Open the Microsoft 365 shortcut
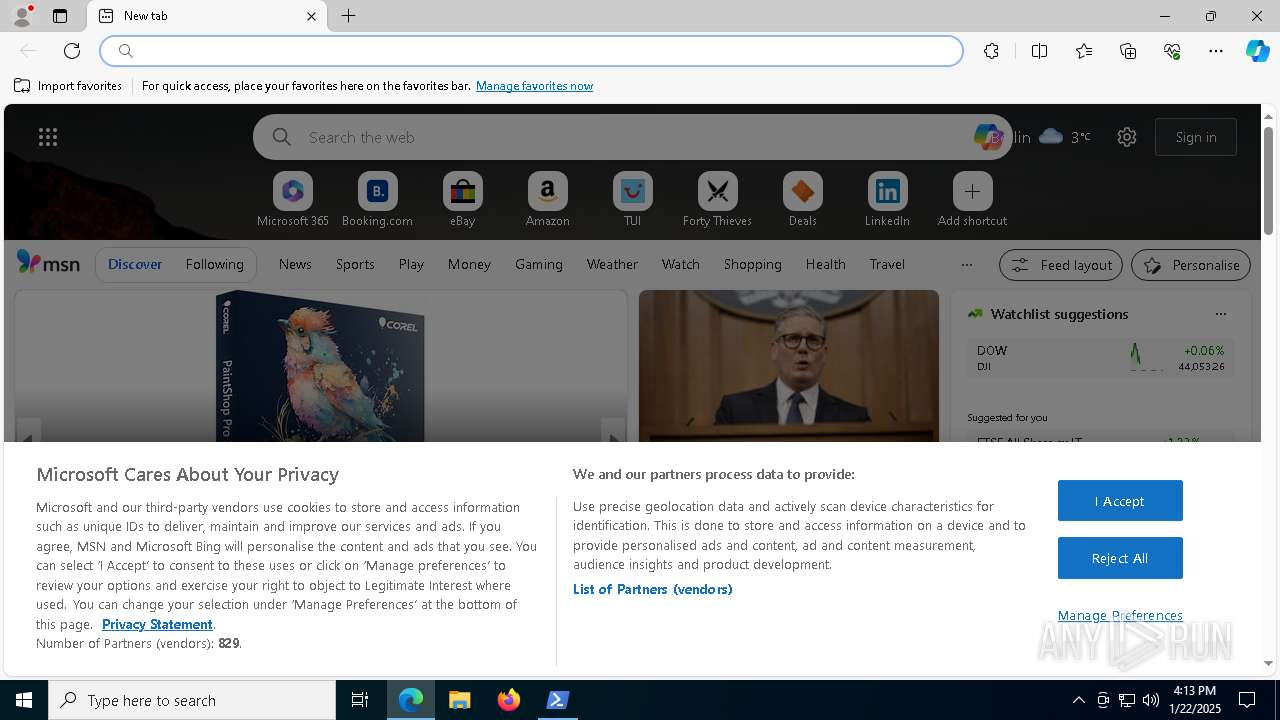Screen dimensions: 1280x720 [x=292, y=200]
